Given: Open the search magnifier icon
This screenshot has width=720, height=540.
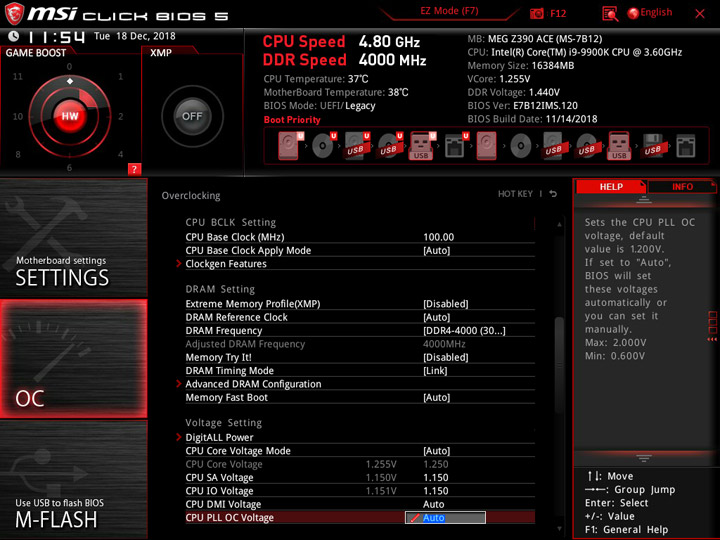Looking at the screenshot, I should [x=610, y=14].
